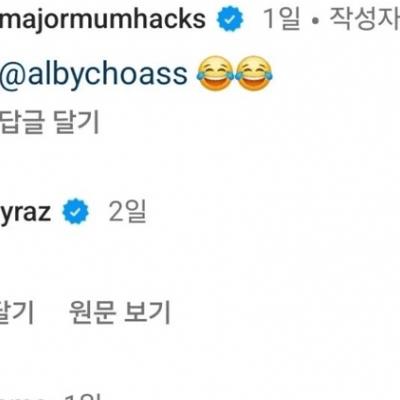The height and width of the screenshot is (400, 400).
Task: Tap 원문 보기 to see original
Action: click(x=120, y=312)
